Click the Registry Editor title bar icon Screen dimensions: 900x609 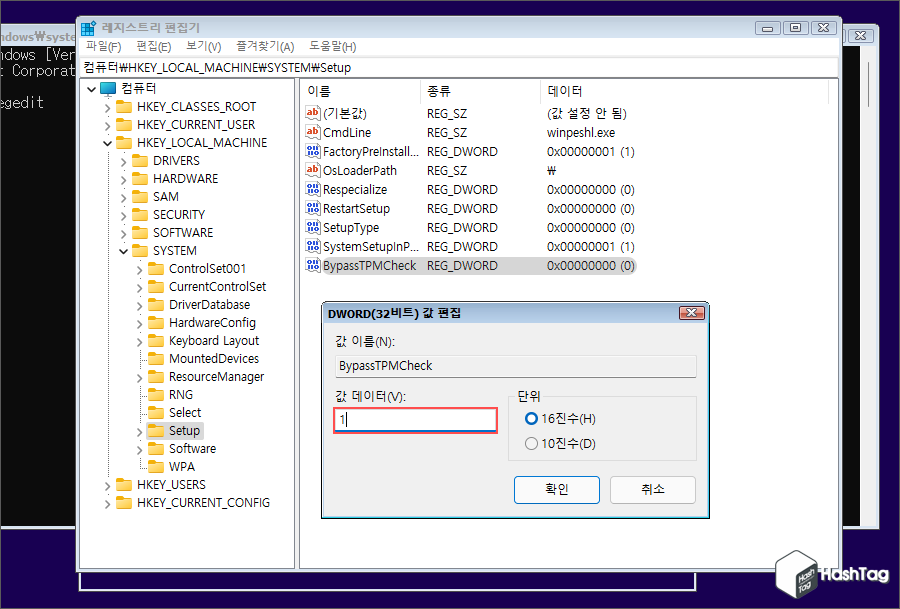[x=90, y=27]
